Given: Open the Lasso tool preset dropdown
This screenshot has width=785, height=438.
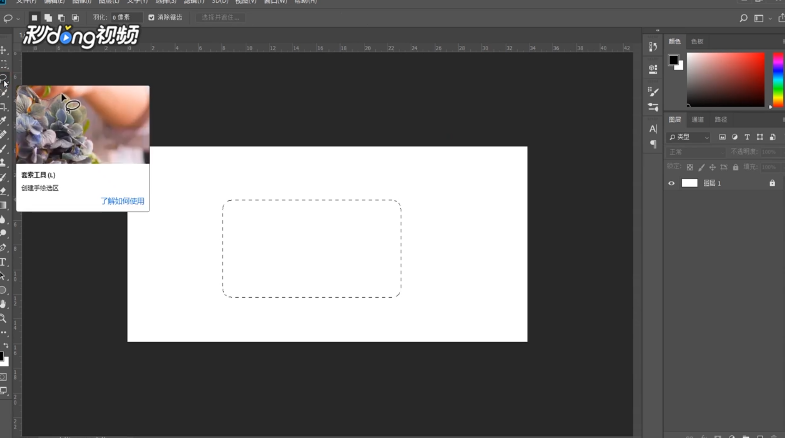Looking at the screenshot, I should (18, 19).
